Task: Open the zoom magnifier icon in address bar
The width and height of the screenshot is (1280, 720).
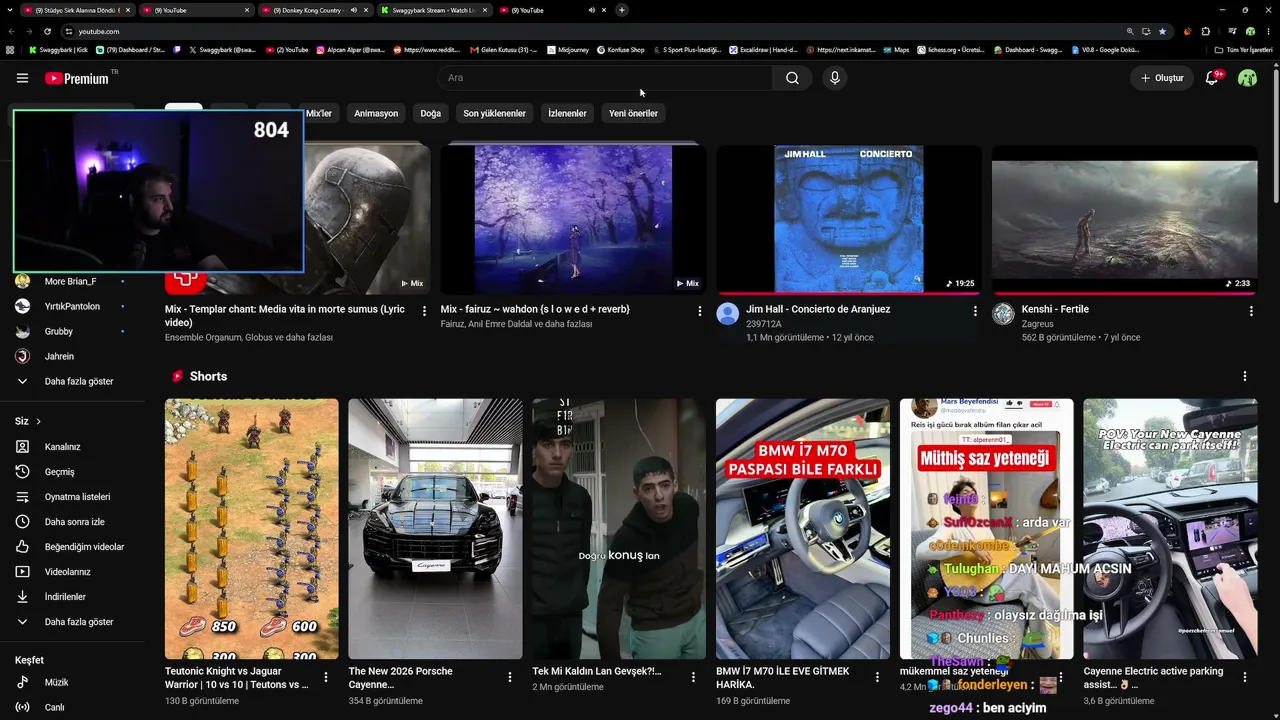Action: (1130, 31)
